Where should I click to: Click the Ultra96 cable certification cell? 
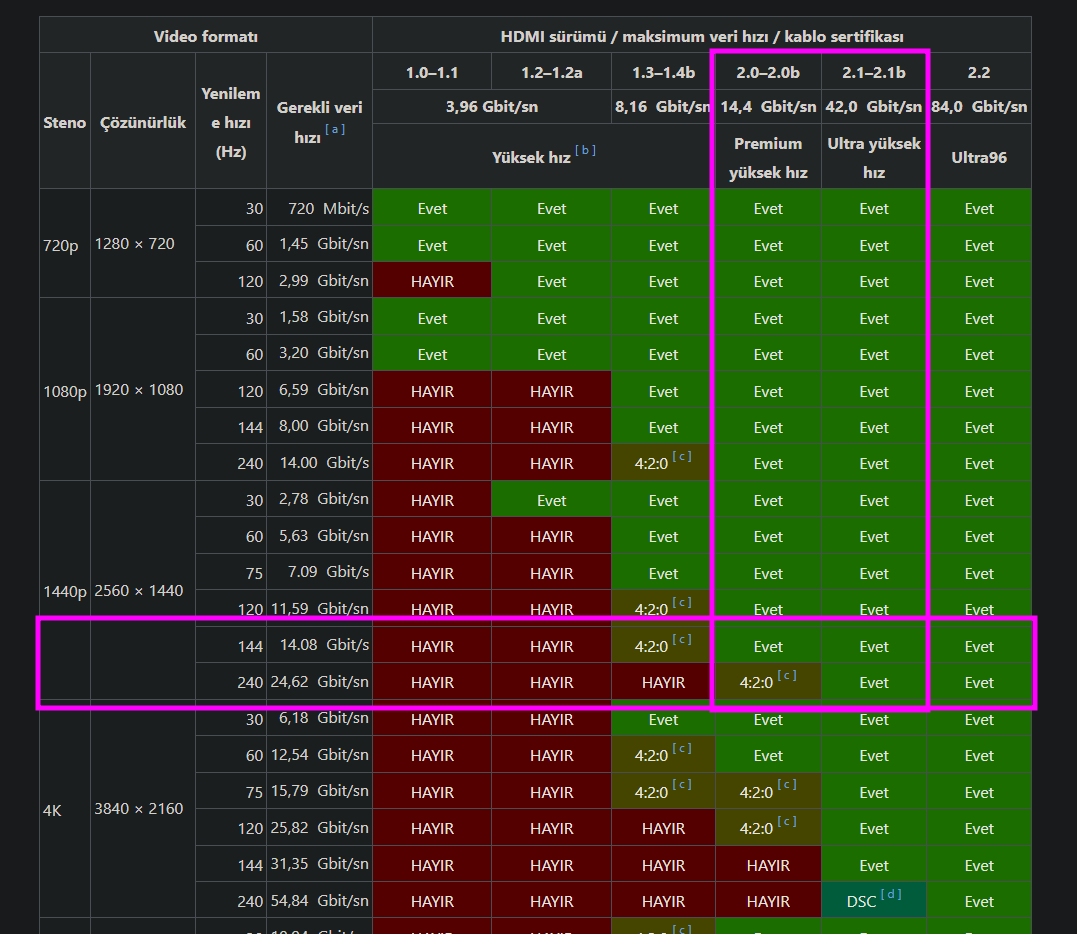pos(979,157)
